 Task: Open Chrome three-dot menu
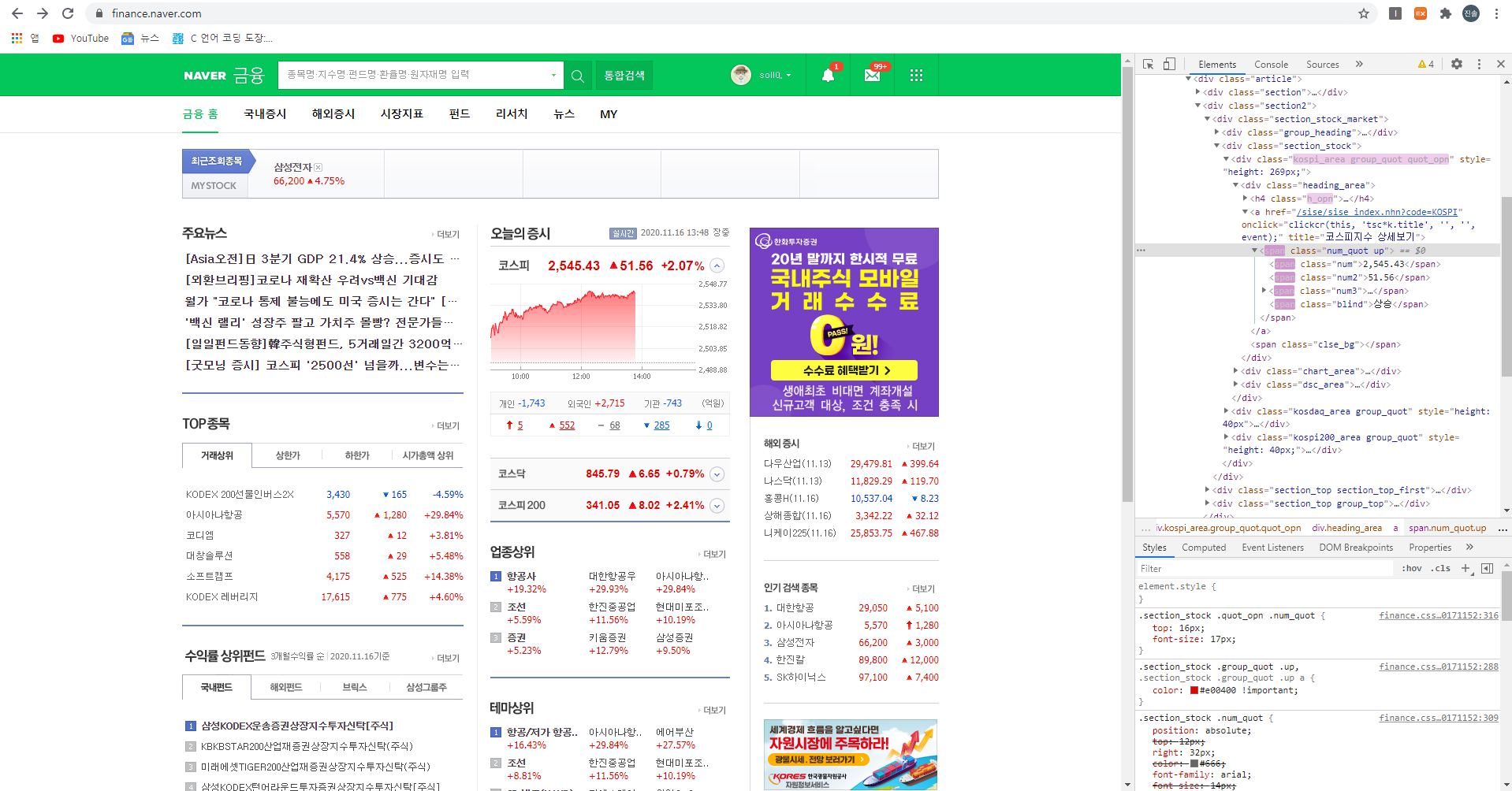pos(1496,13)
